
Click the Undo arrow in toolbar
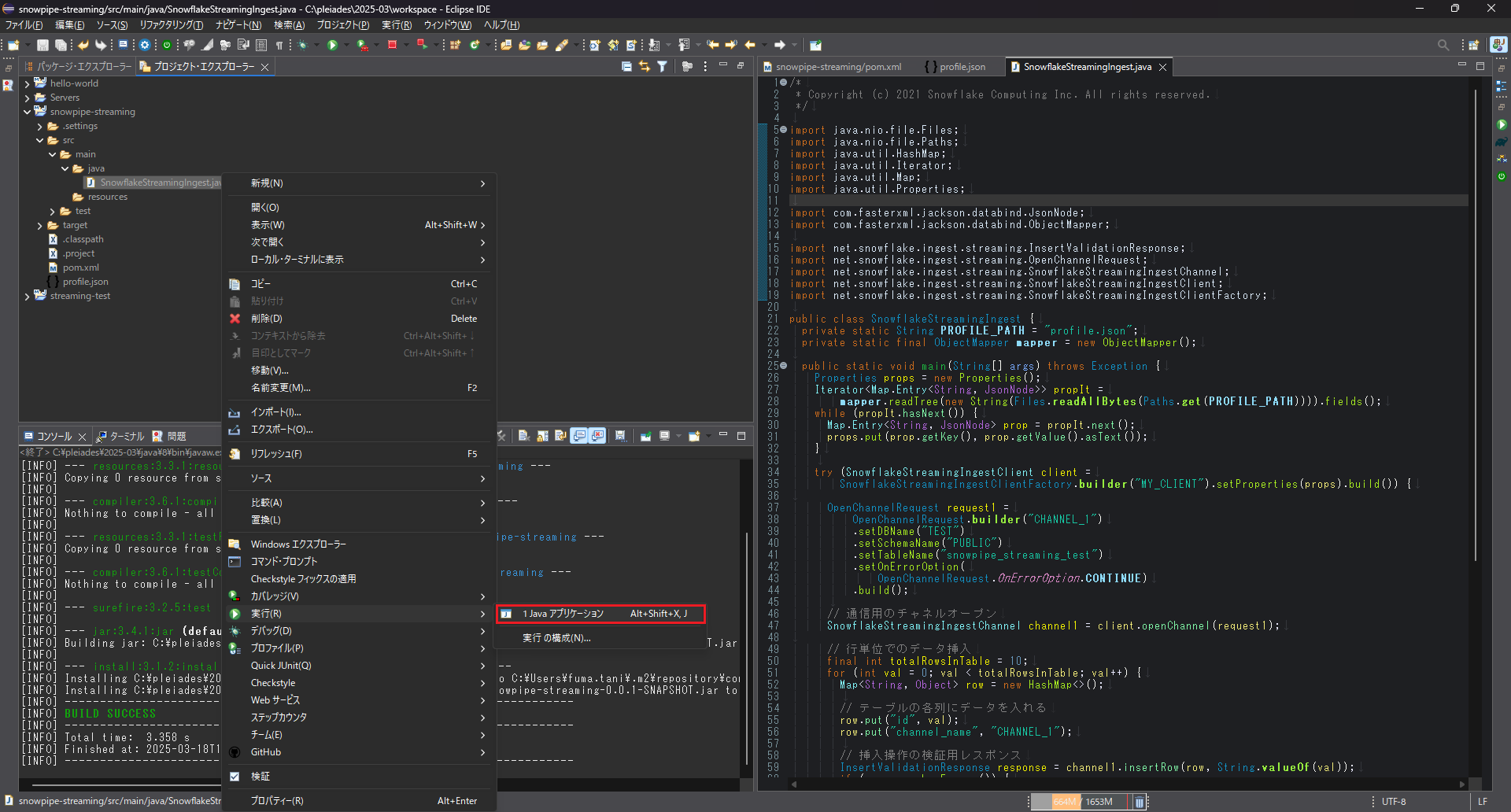(83, 45)
